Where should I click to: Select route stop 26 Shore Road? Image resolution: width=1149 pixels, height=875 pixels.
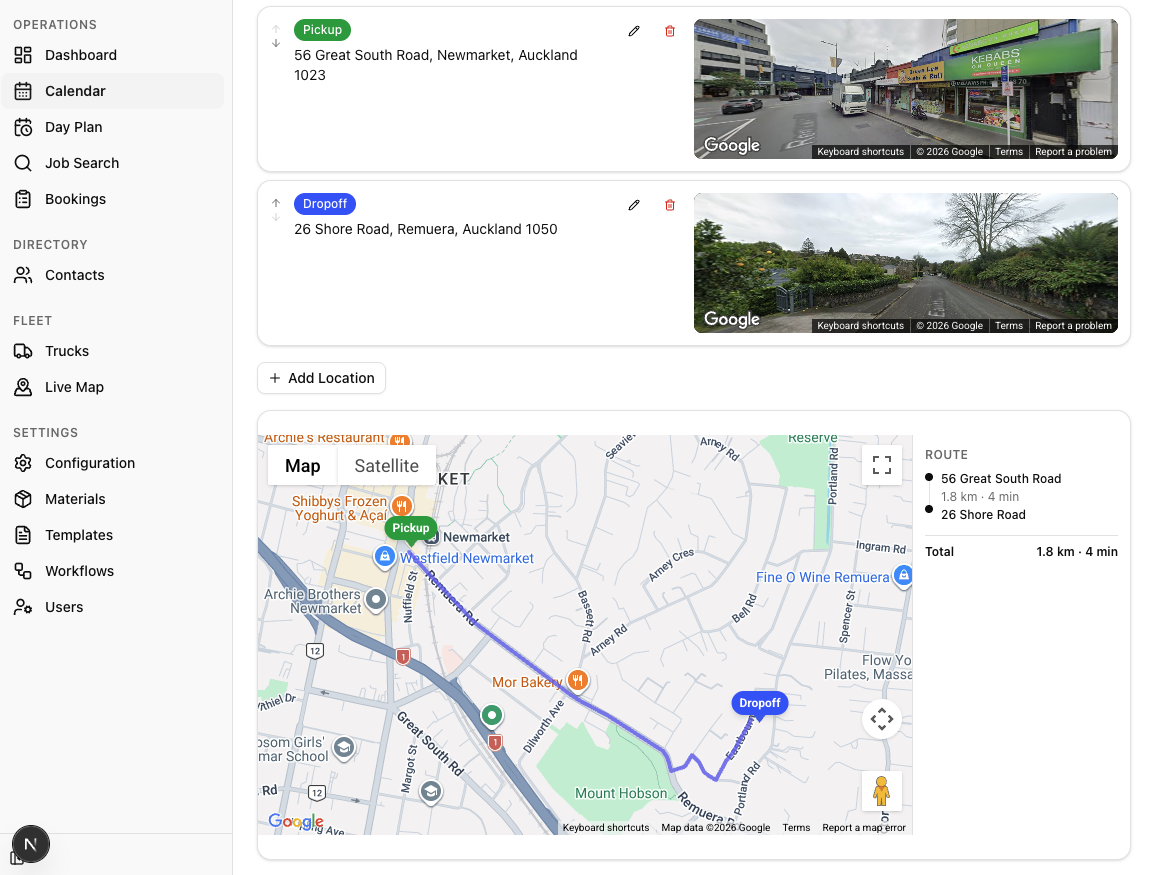pyautogui.click(x=983, y=514)
